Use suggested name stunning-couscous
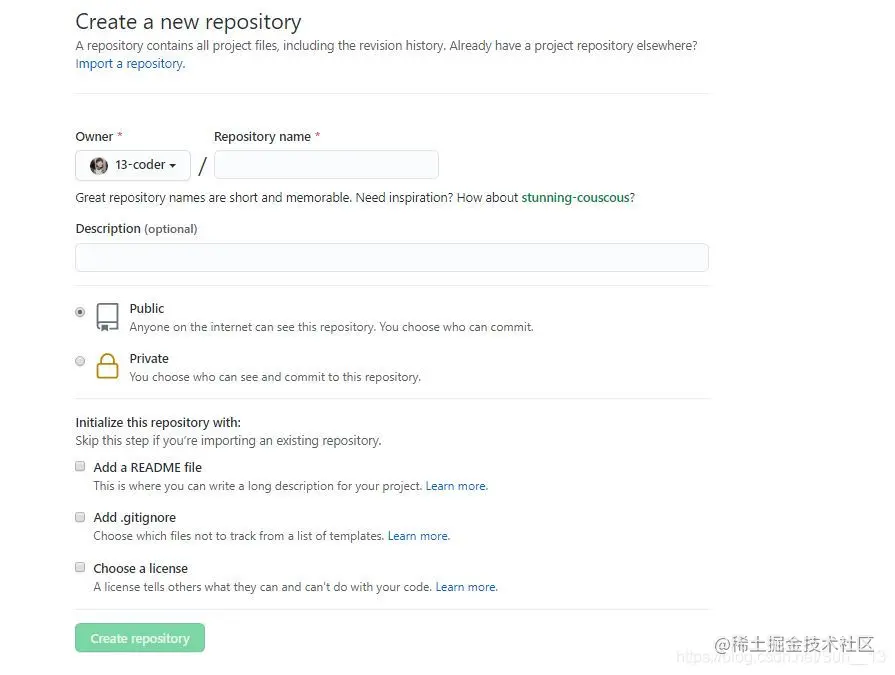Image resolution: width=895 pixels, height=675 pixels. [576, 198]
